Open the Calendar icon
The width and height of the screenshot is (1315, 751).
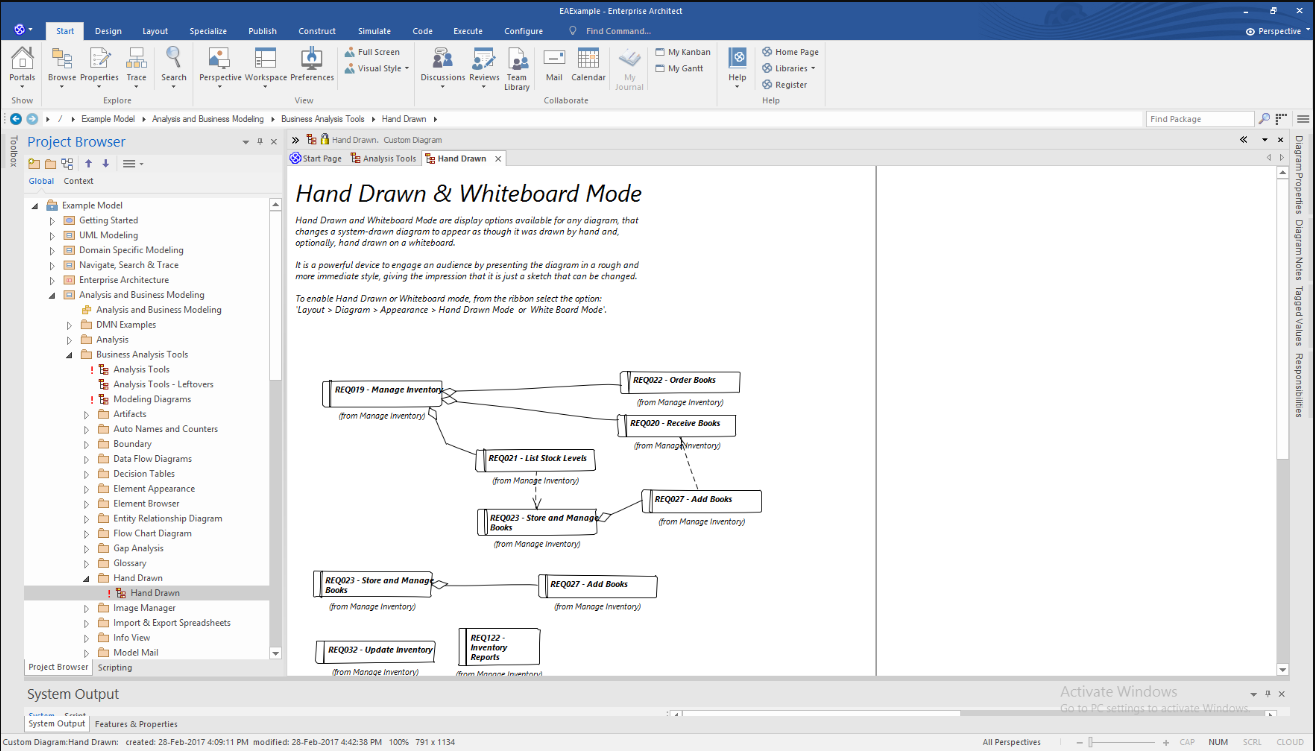[588, 64]
